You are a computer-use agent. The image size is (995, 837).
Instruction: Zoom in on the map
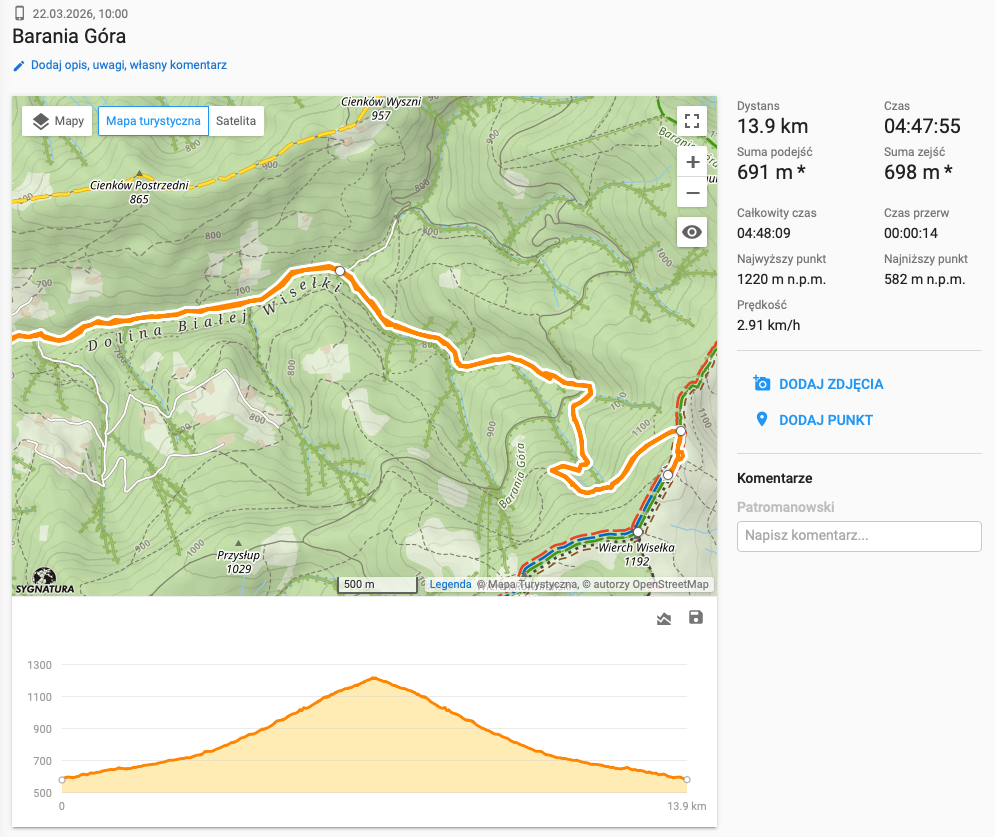692,162
